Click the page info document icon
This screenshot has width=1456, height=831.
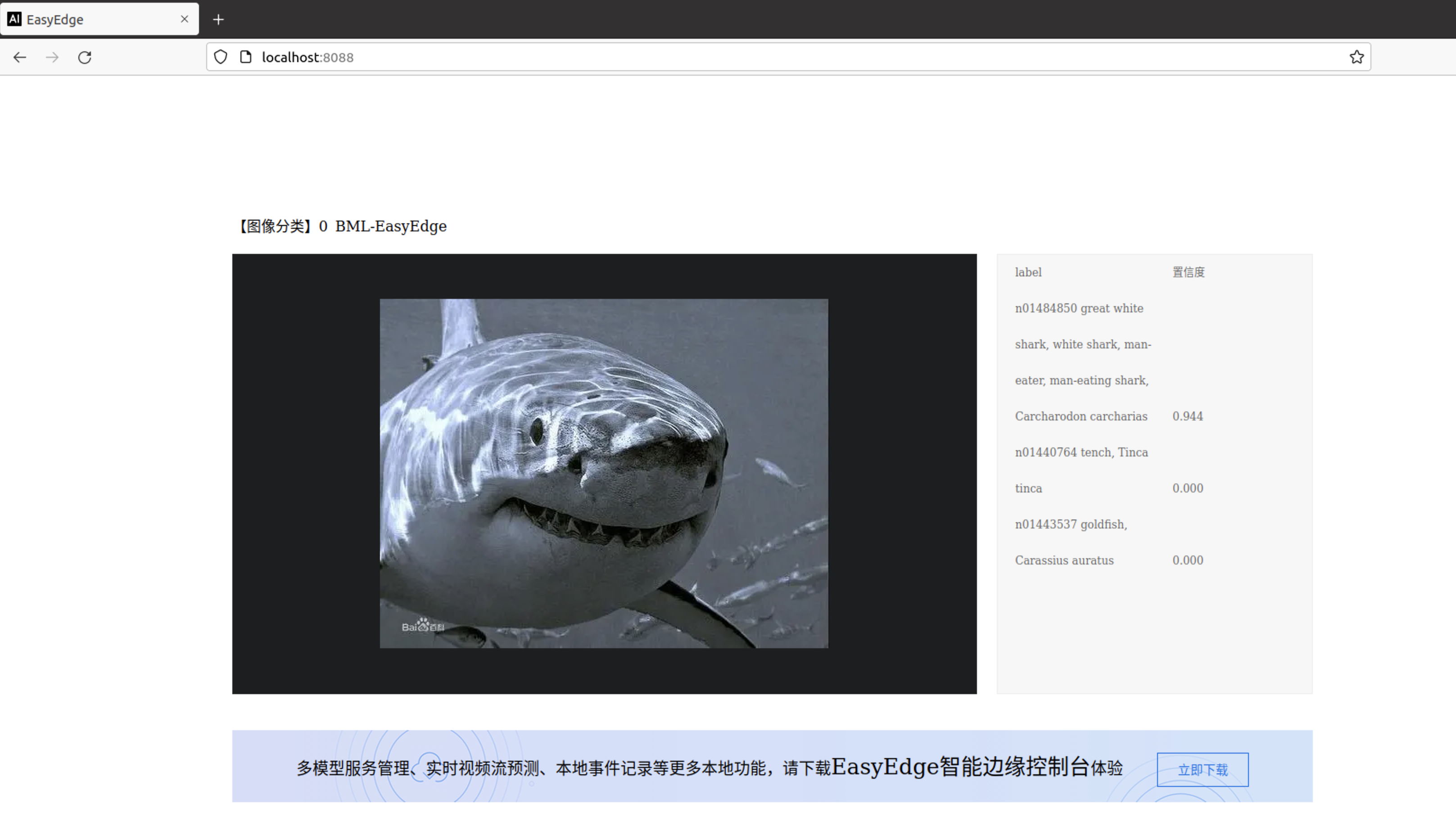point(245,57)
